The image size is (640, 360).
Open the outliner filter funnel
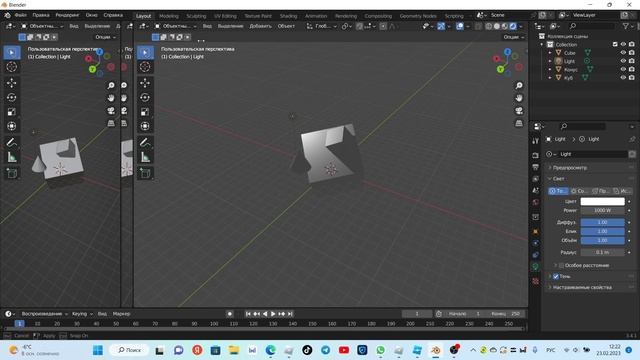pos(626,26)
